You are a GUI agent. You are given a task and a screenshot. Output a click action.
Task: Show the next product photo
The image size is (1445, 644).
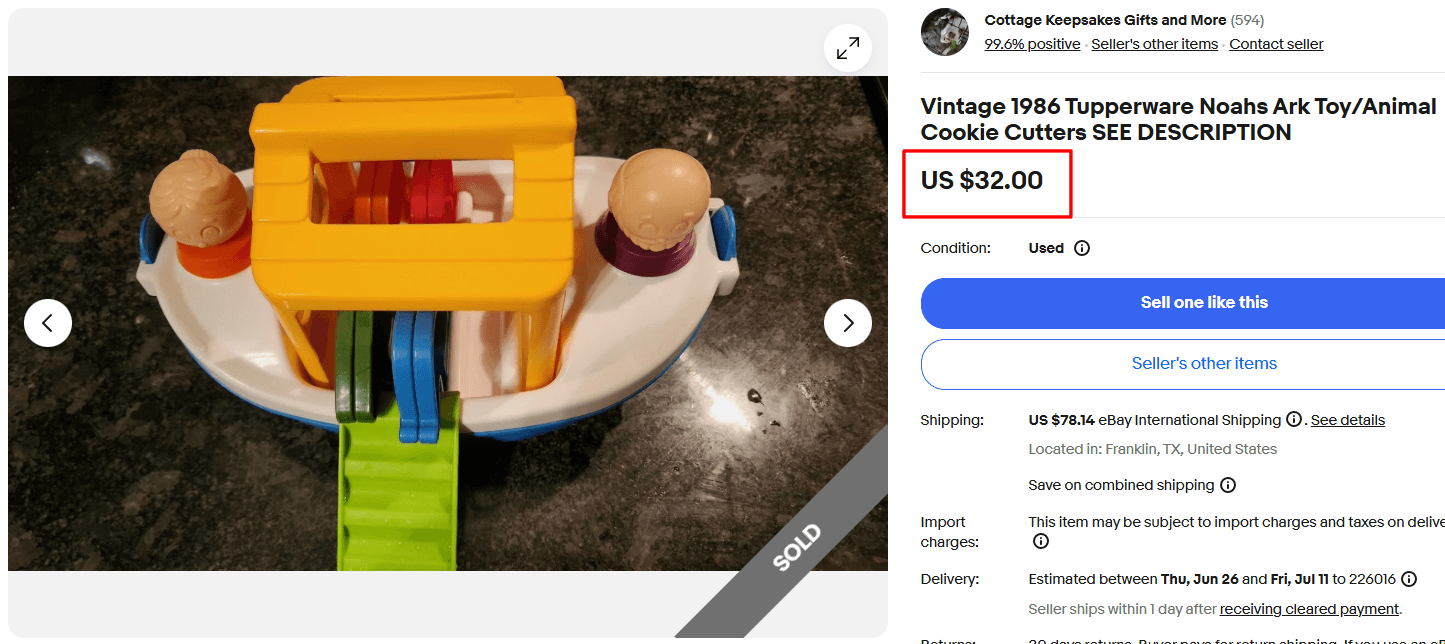click(847, 322)
